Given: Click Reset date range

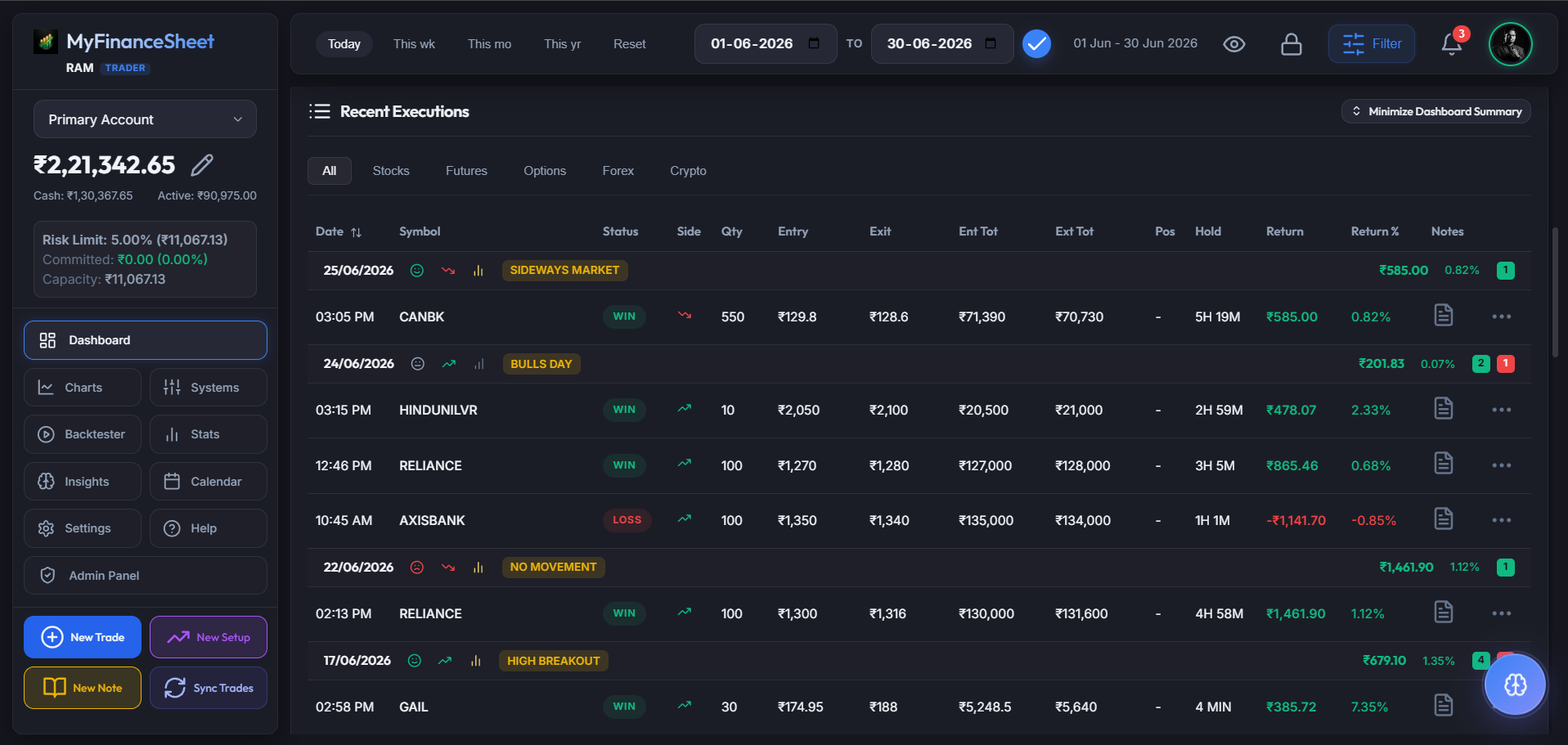Looking at the screenshot, I should [630, 44].
